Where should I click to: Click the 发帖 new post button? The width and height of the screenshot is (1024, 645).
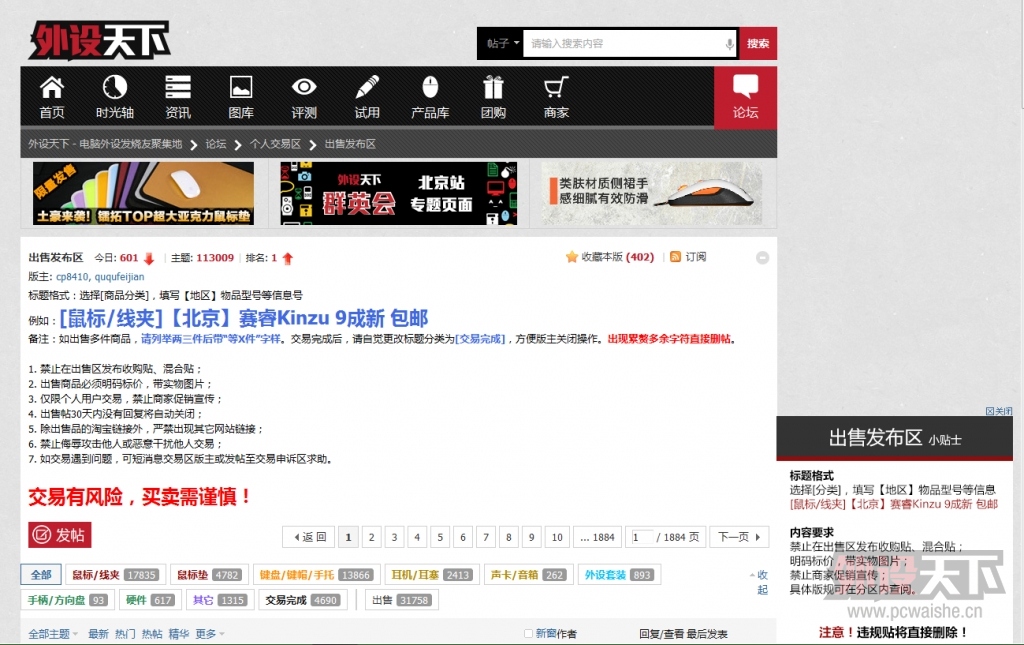point(59,535)
